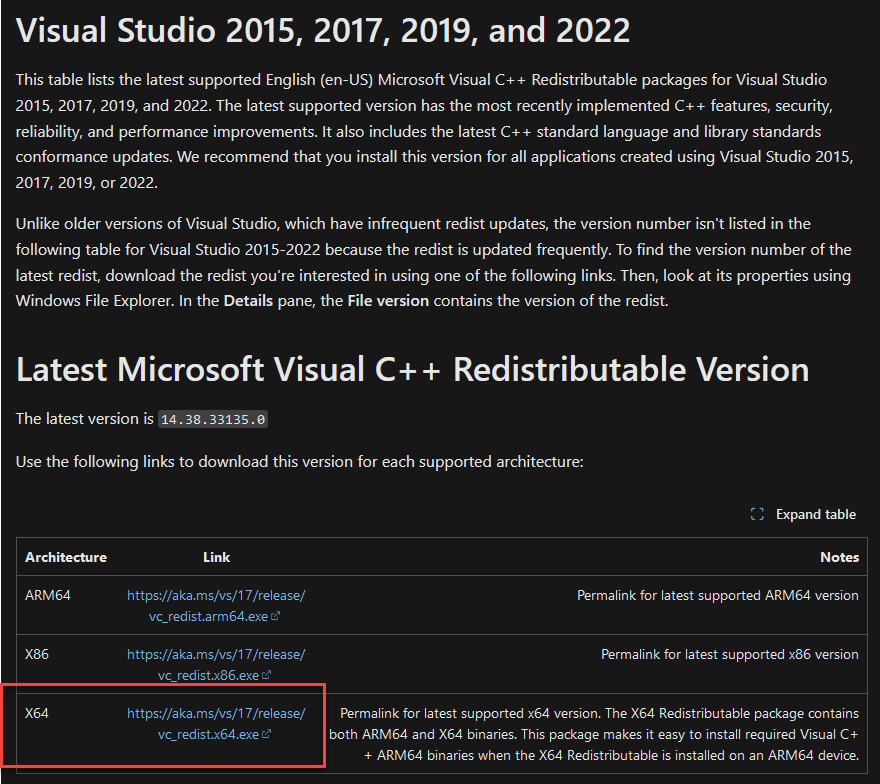Click the 'Visual Studio 2015, 2017, 2019, and 2022' heading

(323, 30)
